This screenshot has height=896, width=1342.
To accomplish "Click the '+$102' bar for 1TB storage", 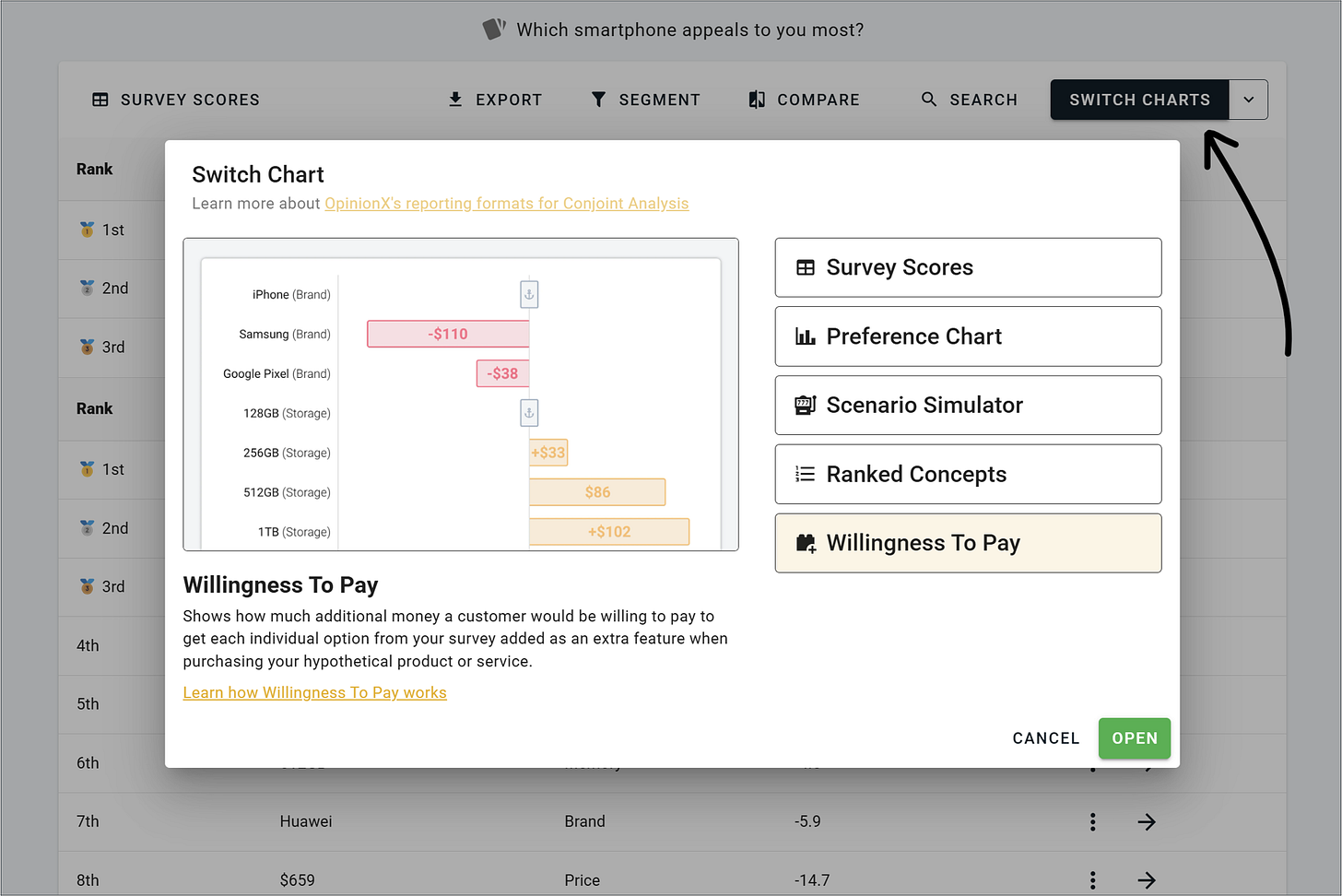I will 609,532.
